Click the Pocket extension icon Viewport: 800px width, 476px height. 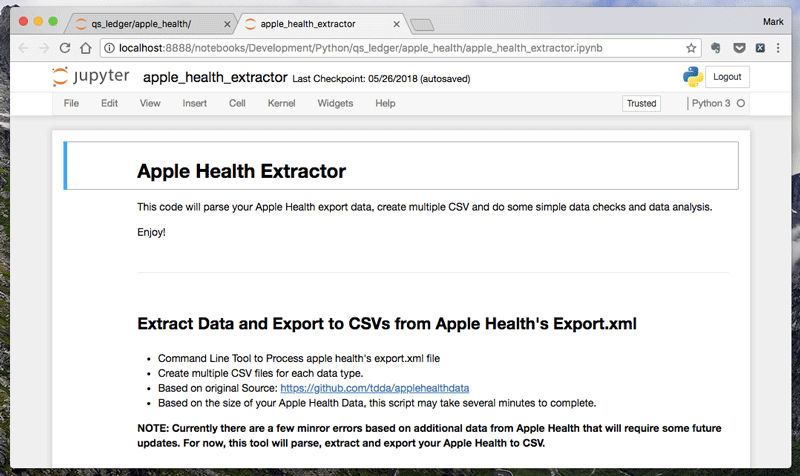(x=738, y=47)
